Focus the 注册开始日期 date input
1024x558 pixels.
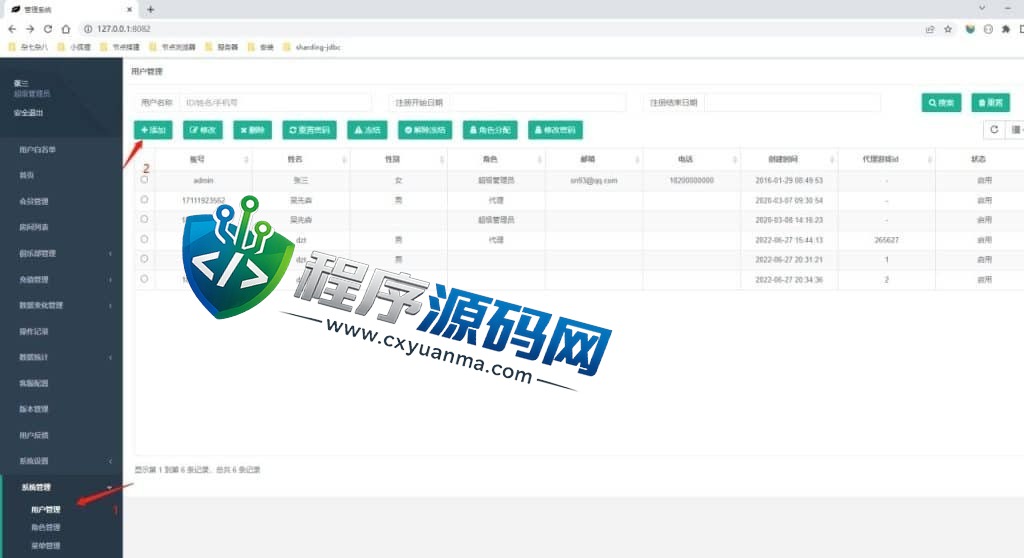(x=537, y=103)
